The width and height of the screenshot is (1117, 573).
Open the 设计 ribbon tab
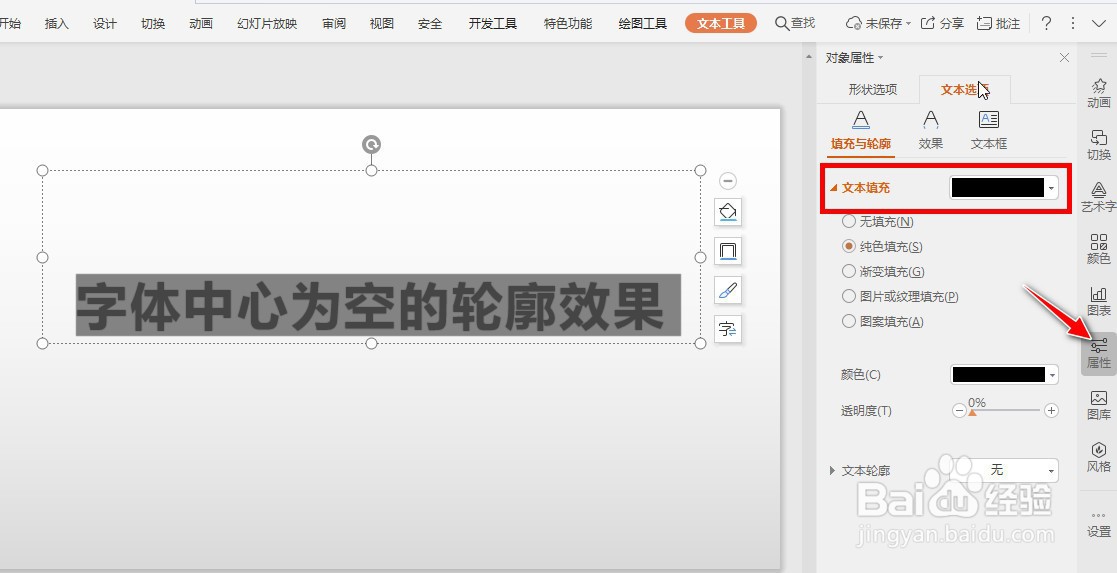105,24
